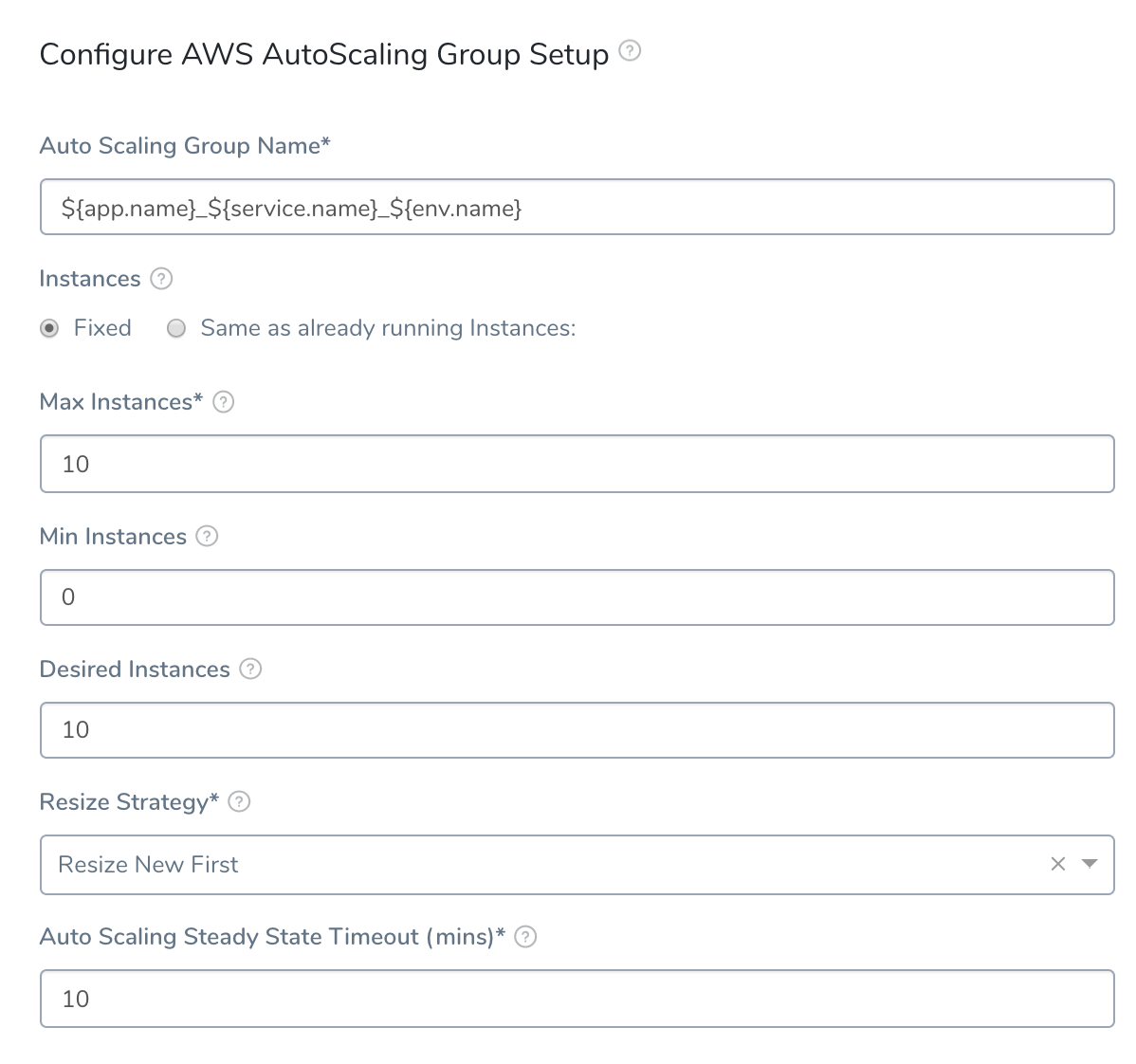Open help for Steady State Timeout

[x=525, y=937]
